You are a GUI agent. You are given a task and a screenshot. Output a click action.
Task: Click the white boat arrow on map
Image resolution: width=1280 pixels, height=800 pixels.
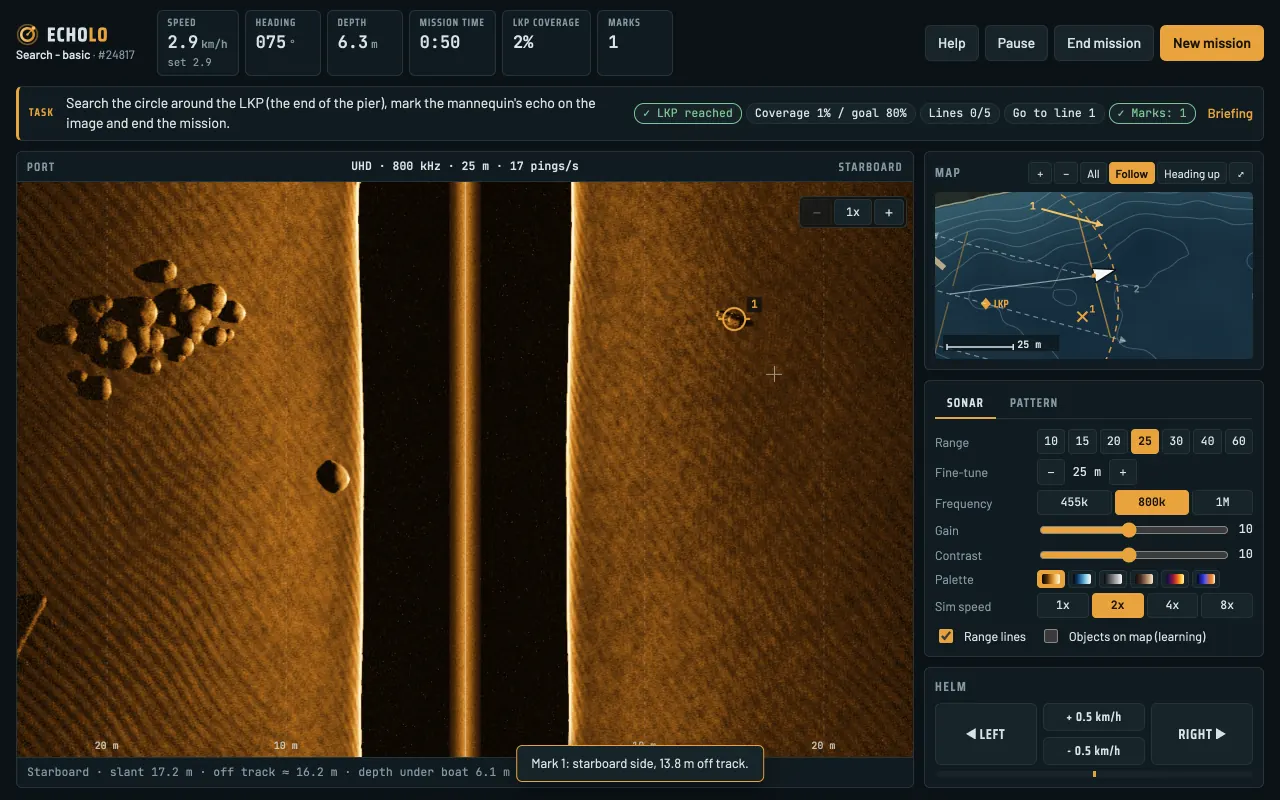pyautogui.click(x=1103, y=274)
